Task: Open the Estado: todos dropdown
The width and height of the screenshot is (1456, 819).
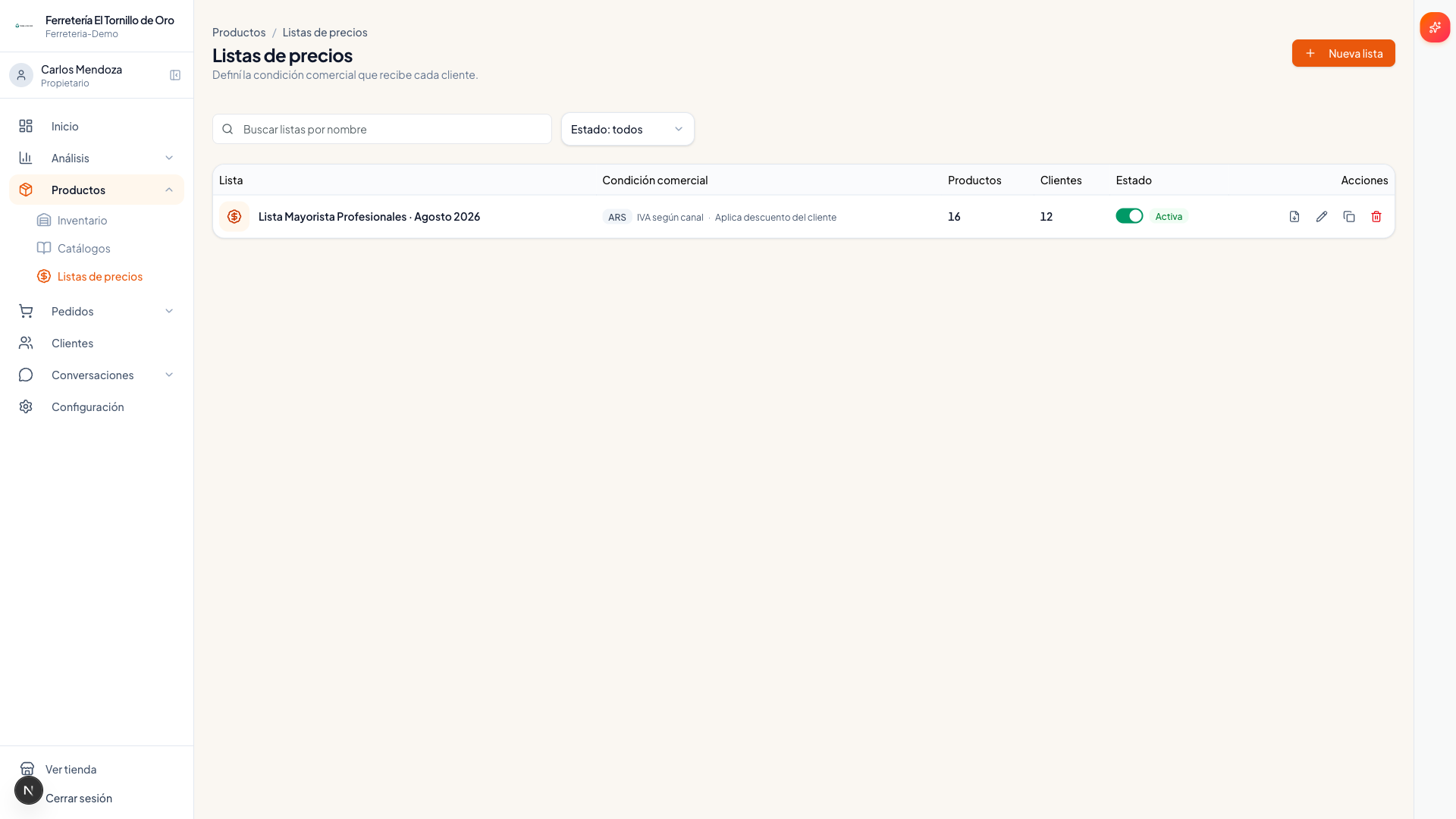Action: pyautogui.click(x=628, y=129)
